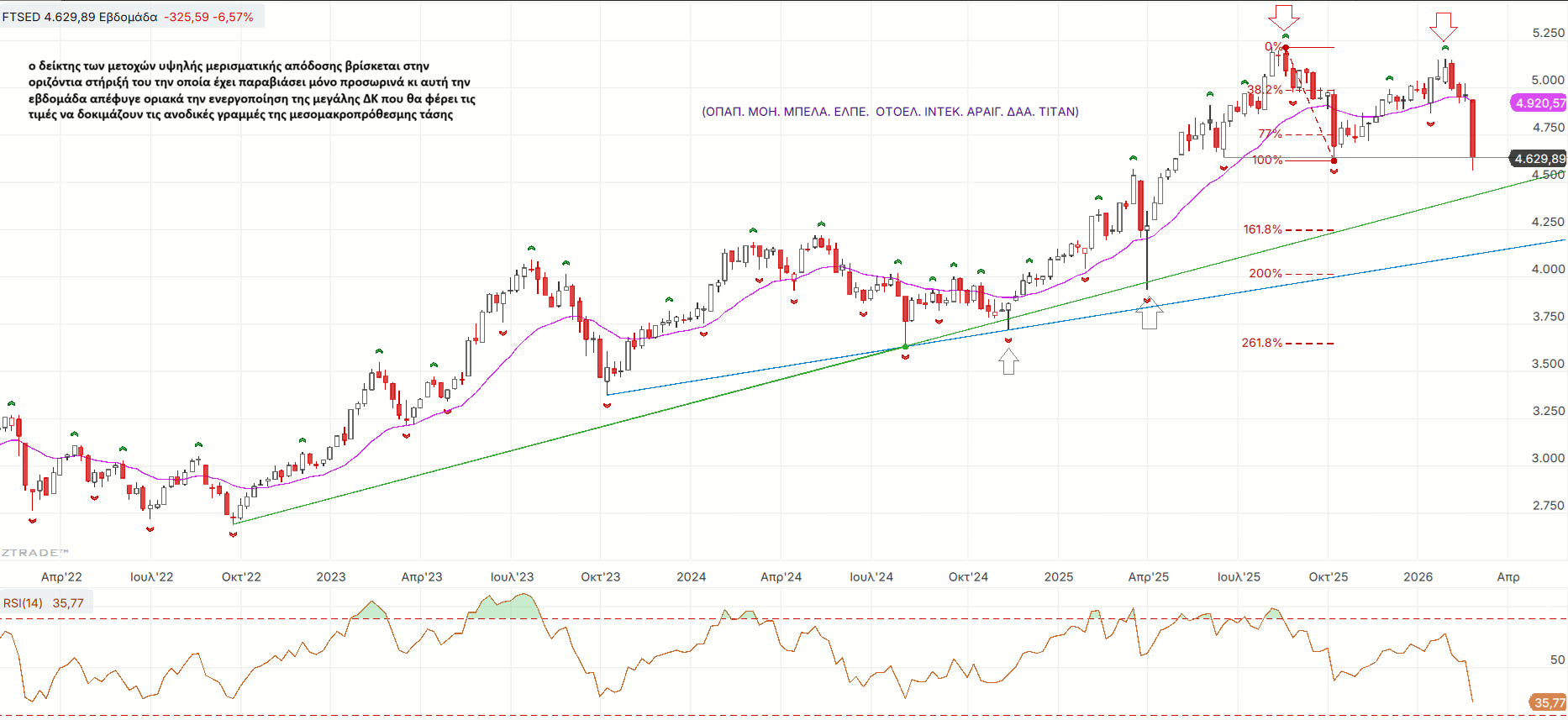Click the red down arrow above the 0% peak
This screenshot has height=720, width=1568.
[1283, 17]
